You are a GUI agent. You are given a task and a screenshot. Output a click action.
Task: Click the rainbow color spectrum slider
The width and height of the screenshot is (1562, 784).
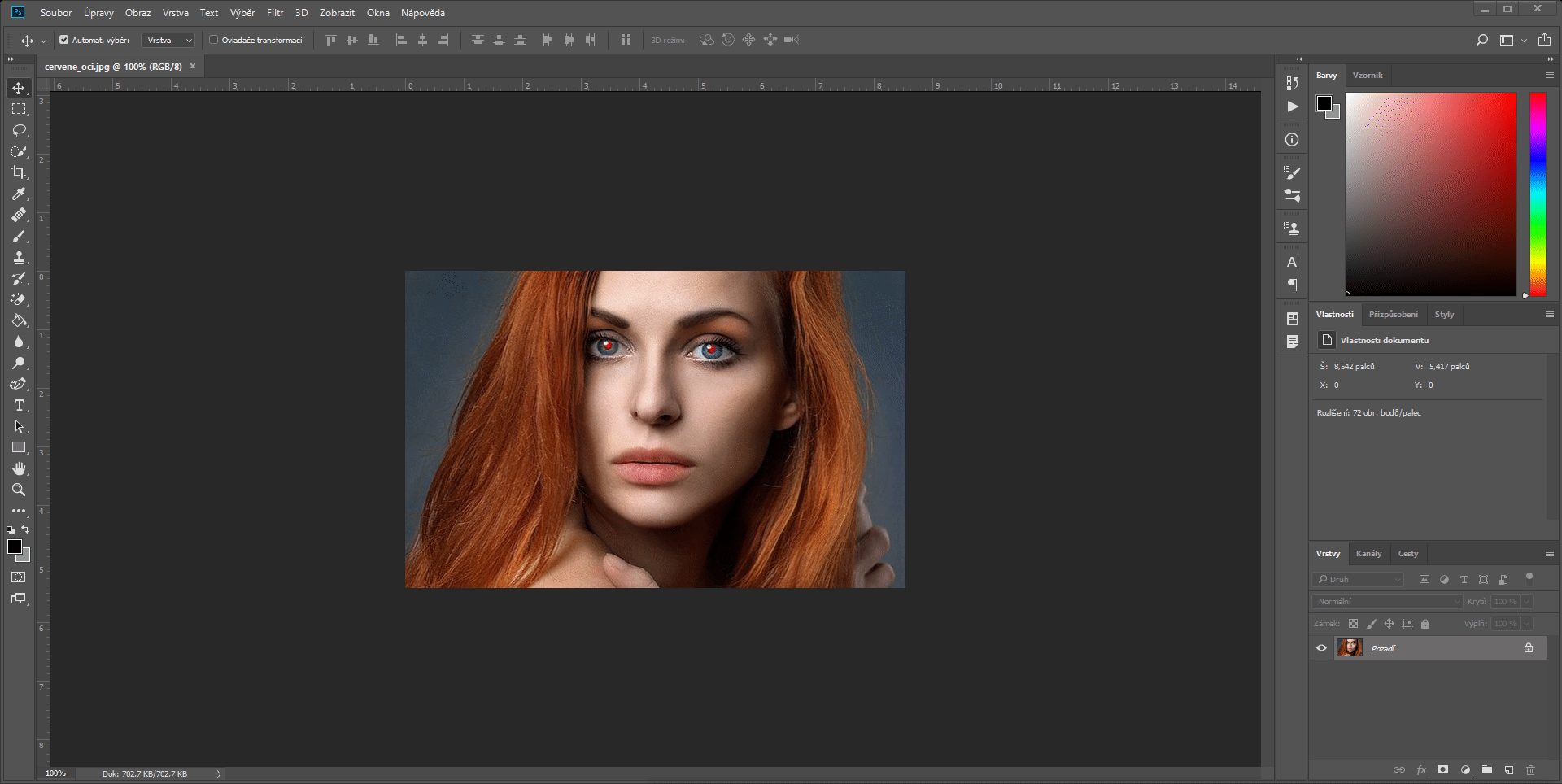coord(1538,194)
